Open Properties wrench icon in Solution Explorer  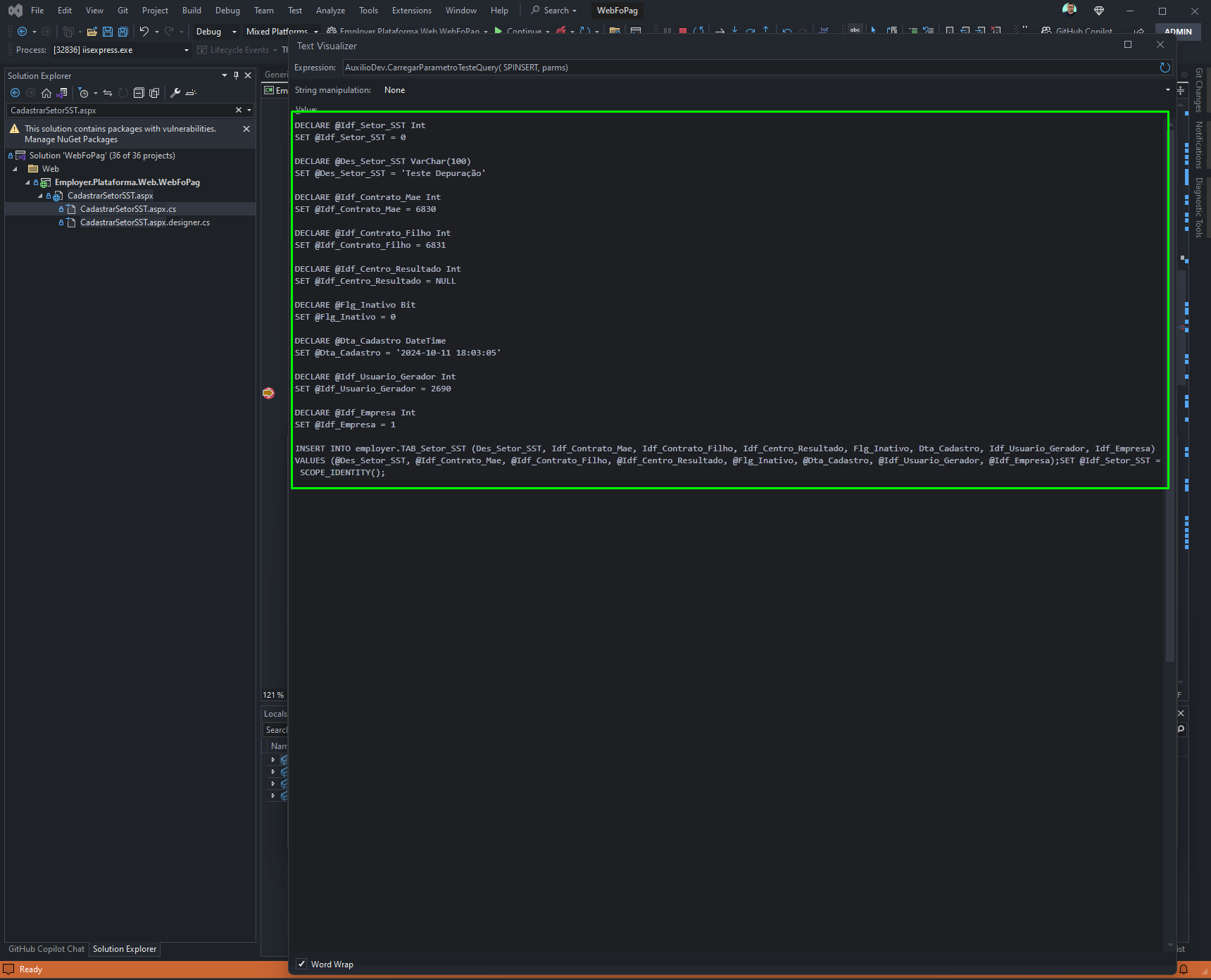click(175, 93)
